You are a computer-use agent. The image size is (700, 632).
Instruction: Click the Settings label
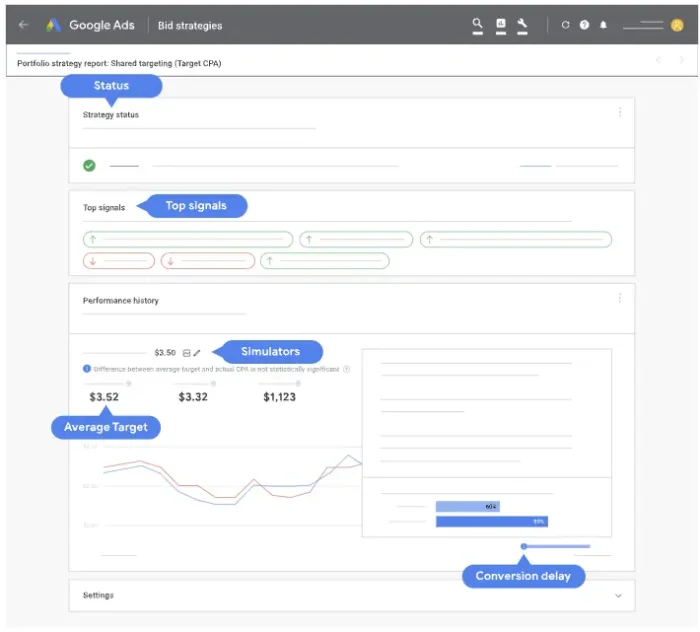98,595
